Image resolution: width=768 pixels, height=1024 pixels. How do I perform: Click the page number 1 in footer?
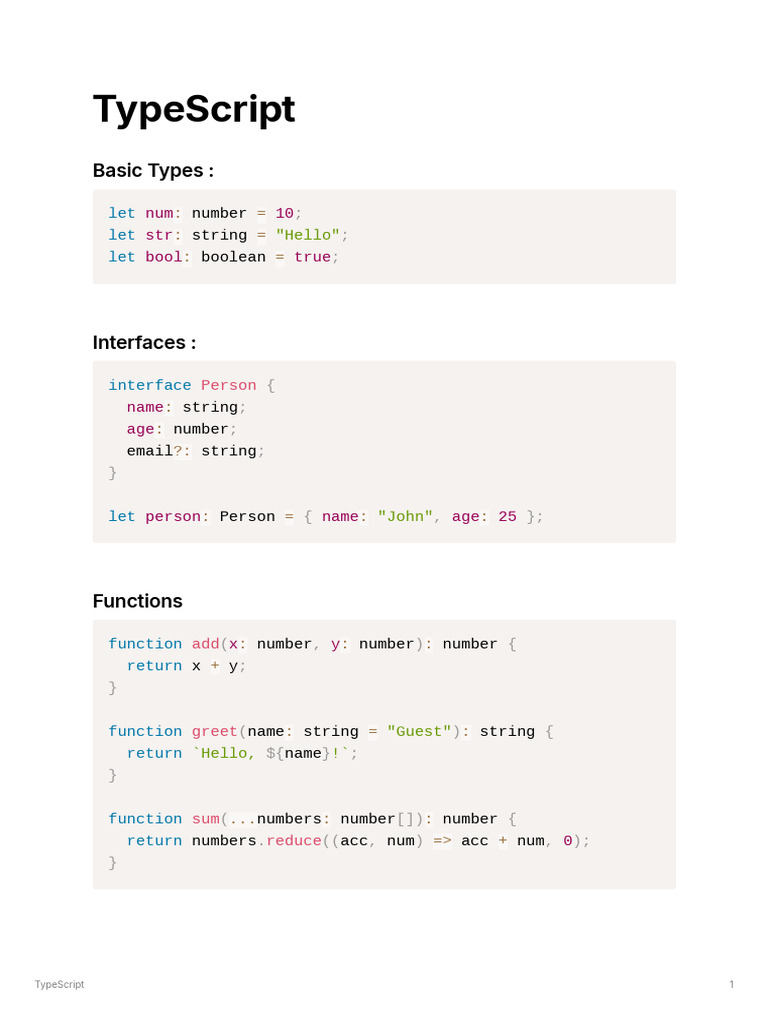click(x=732, y=984)
